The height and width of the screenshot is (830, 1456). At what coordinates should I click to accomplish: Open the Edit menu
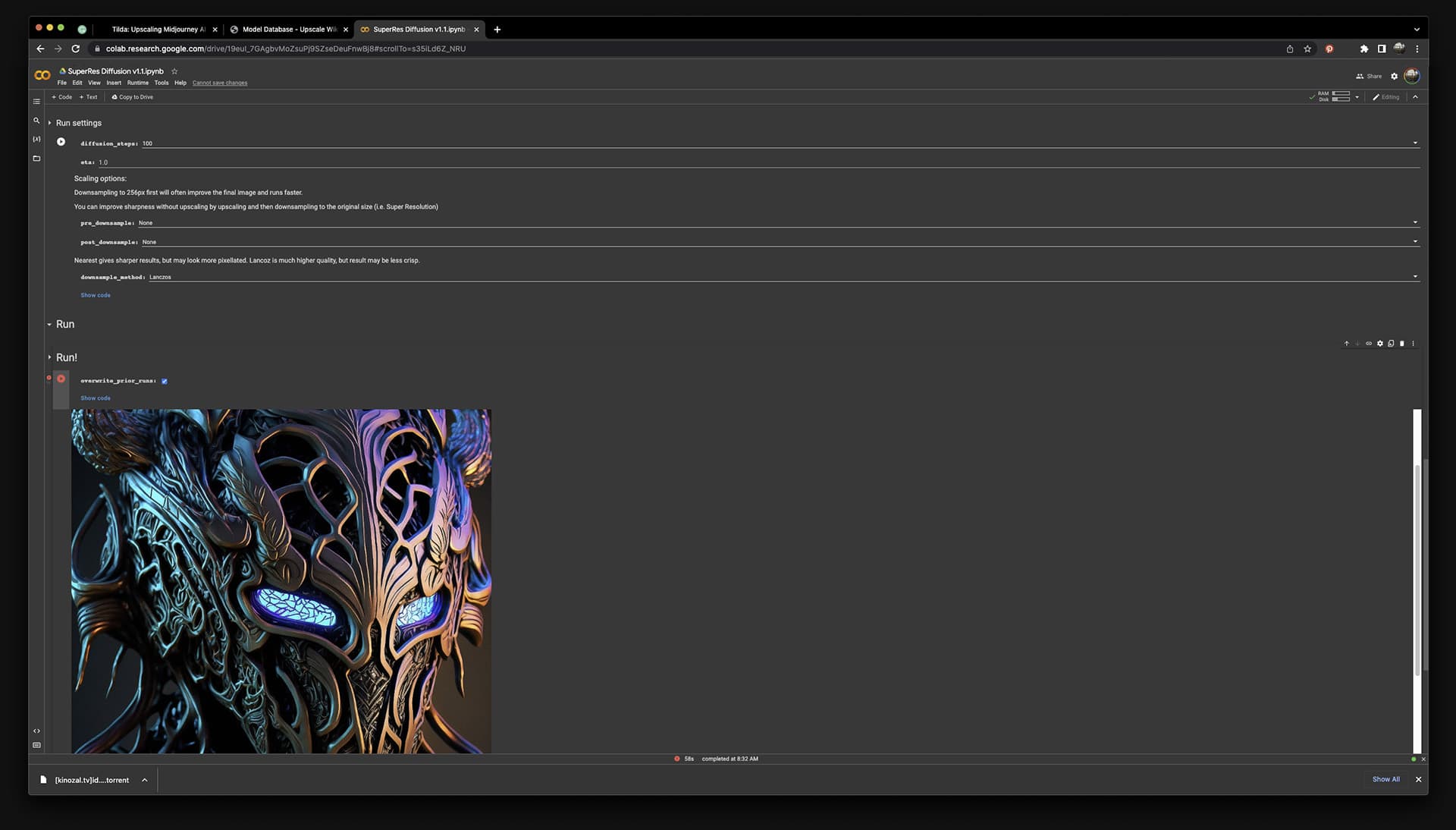coord(77,83)
